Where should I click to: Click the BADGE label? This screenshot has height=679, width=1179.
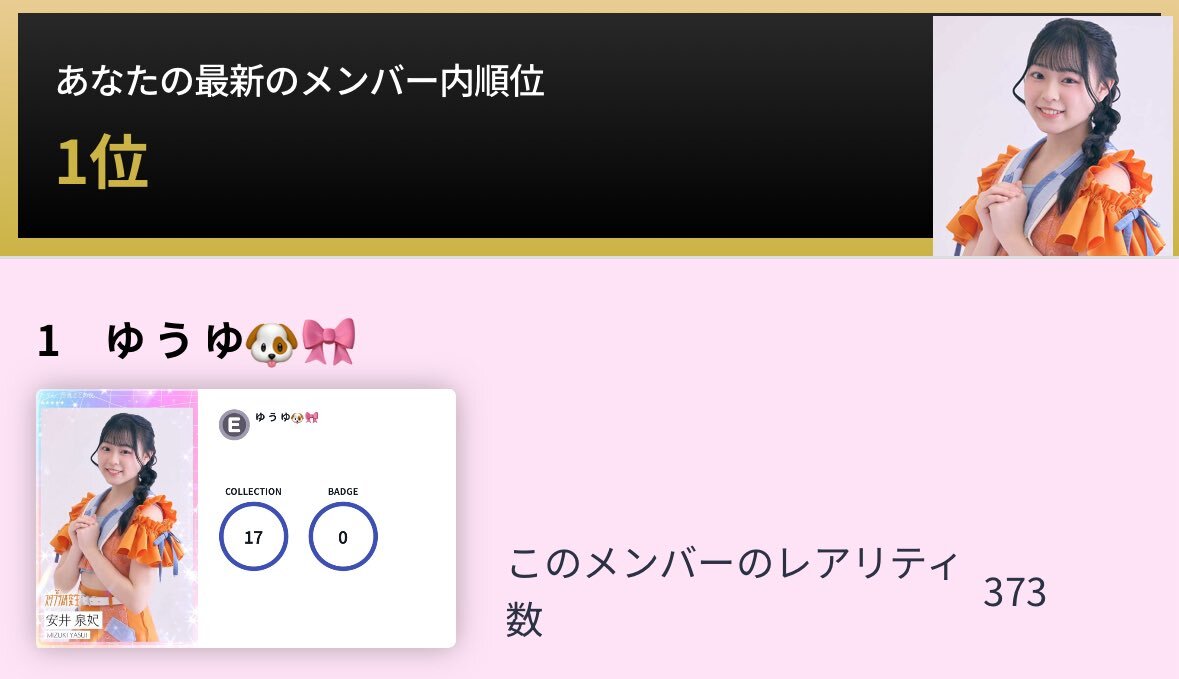point(343,492)
